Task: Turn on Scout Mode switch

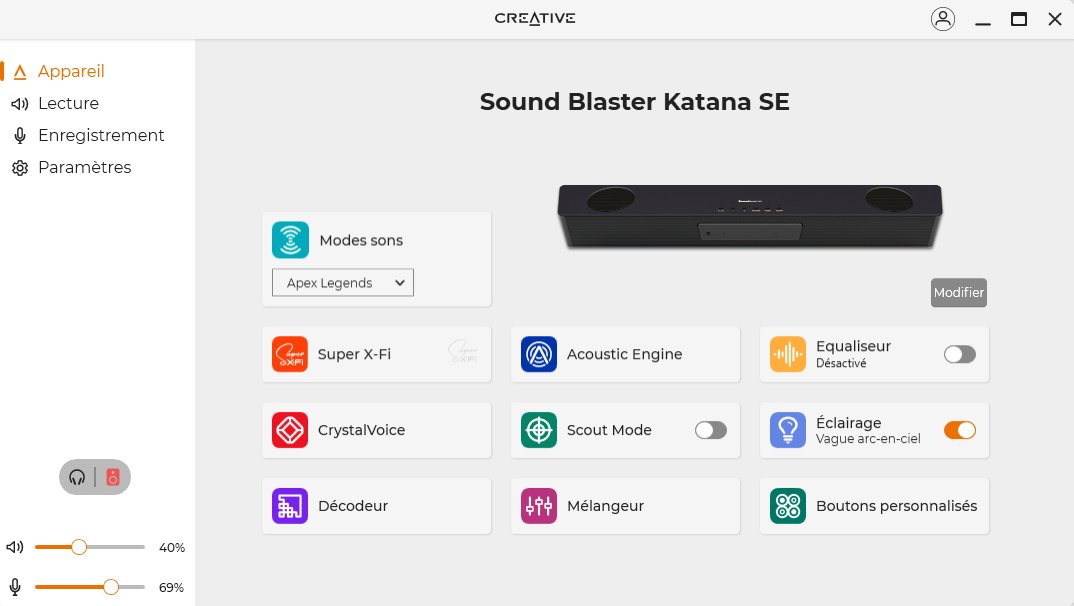Action: [x=710, y=430]
